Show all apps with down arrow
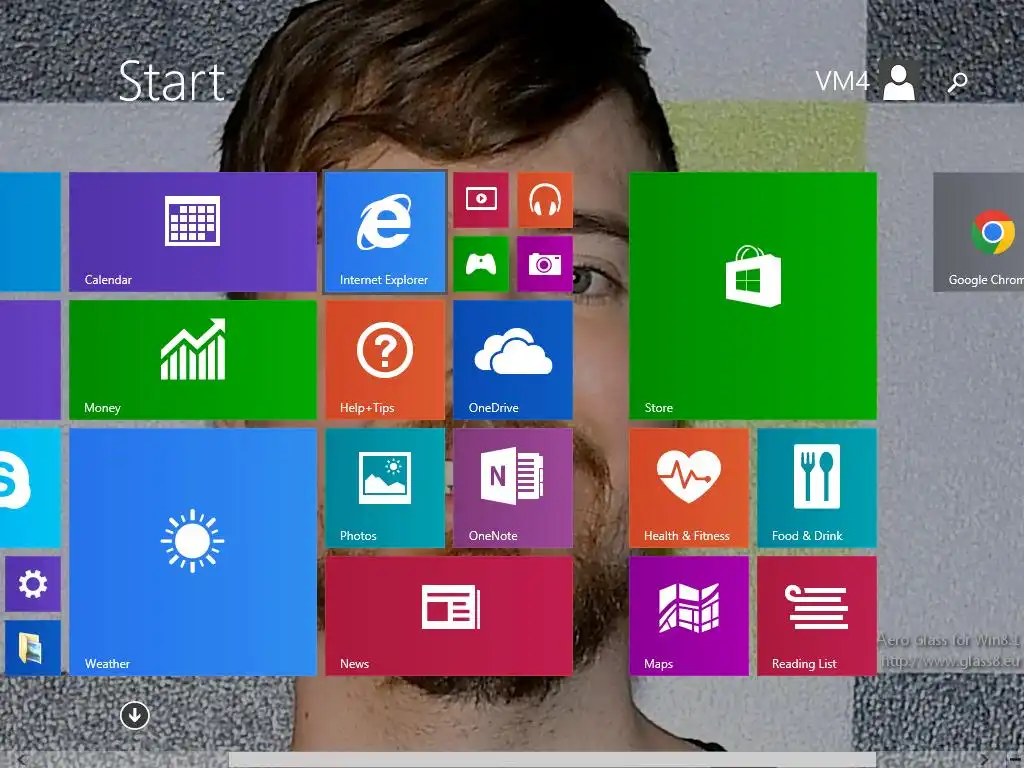This screenshot has width=1024, height=768. coord(135,716)
